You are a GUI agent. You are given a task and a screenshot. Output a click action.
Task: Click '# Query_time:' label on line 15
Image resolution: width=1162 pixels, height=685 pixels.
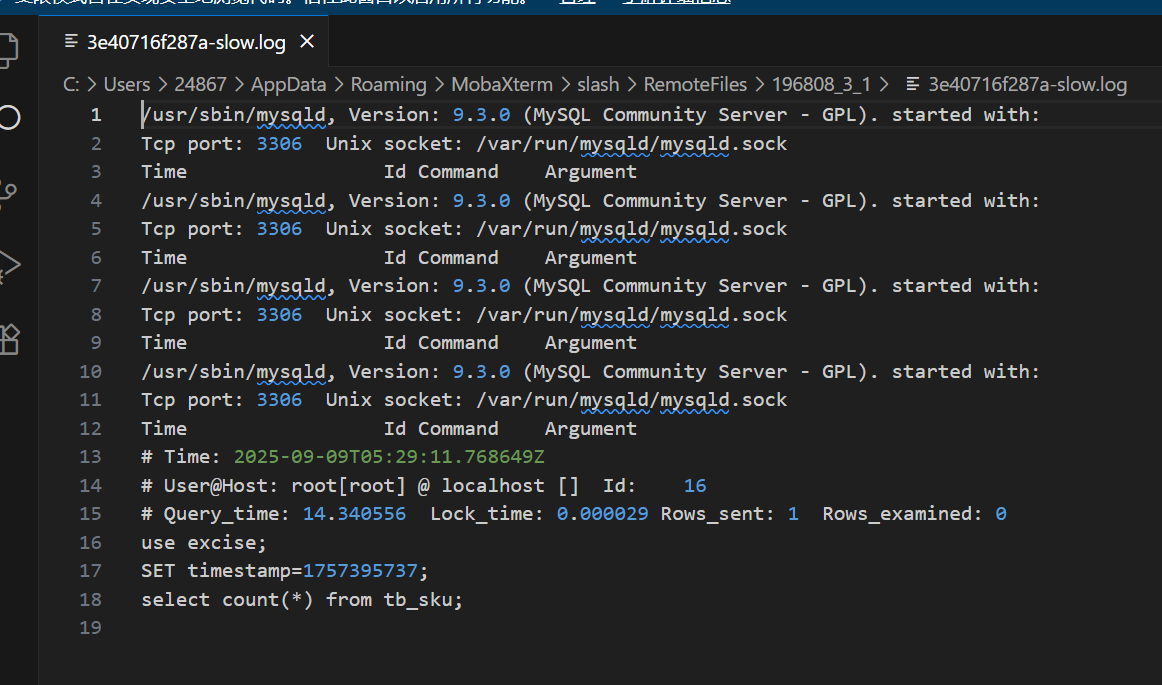[215, 514]
